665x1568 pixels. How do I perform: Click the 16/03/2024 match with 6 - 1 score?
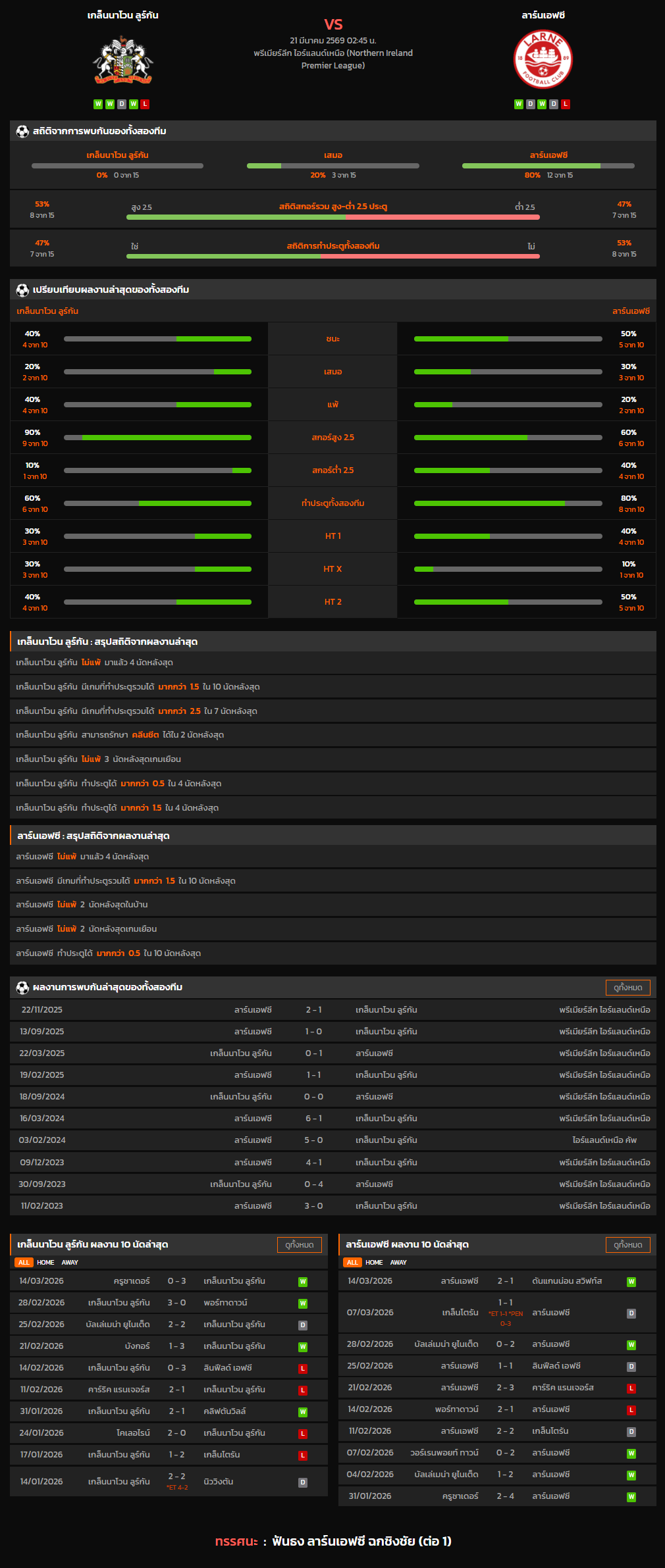click(x=332, y=1119)
